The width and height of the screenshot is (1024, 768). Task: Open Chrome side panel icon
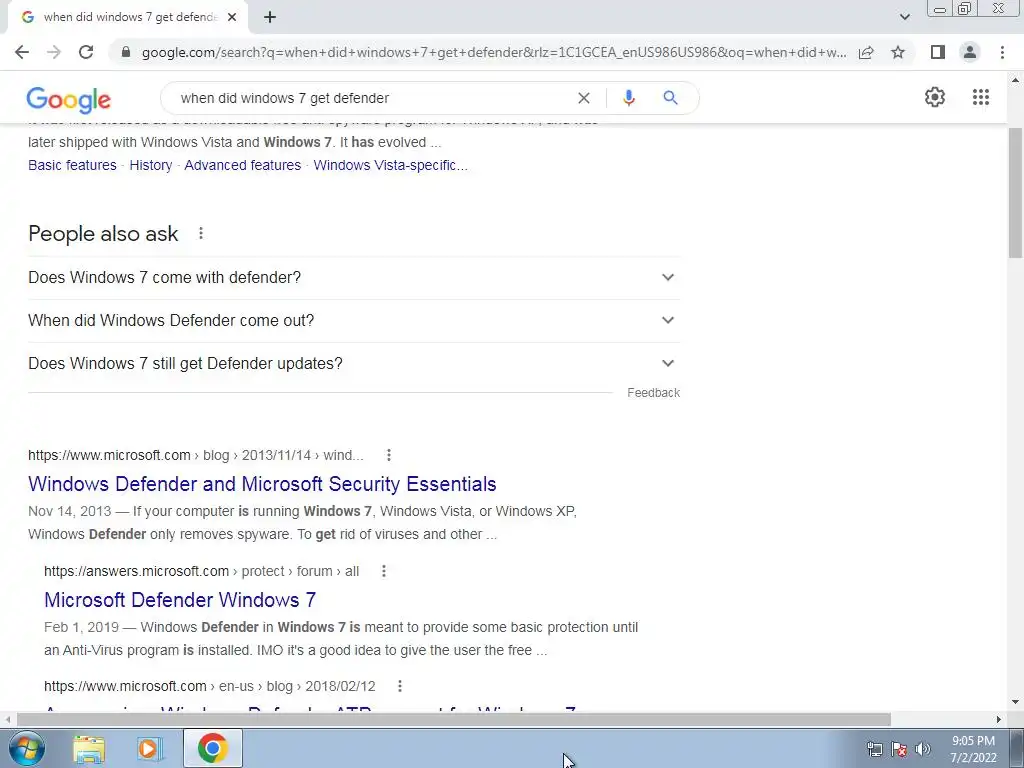[x=938, y=52]
